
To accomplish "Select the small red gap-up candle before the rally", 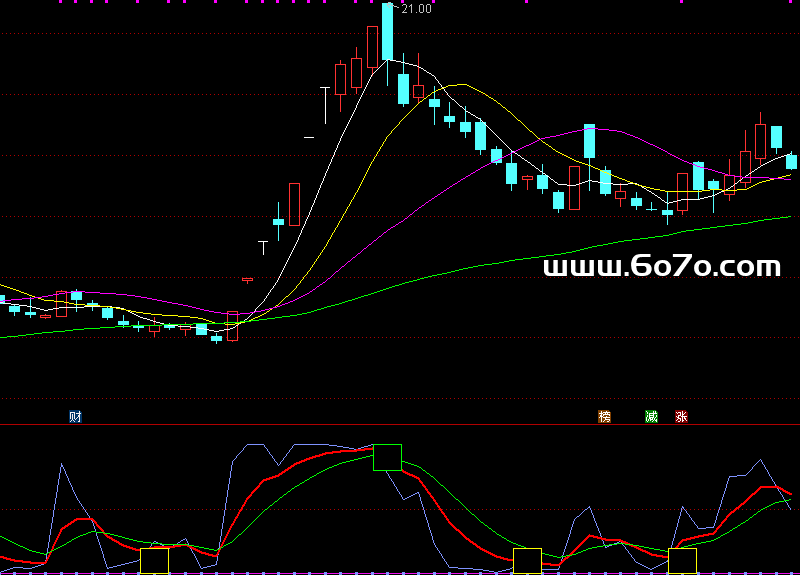I will (248, 279).
